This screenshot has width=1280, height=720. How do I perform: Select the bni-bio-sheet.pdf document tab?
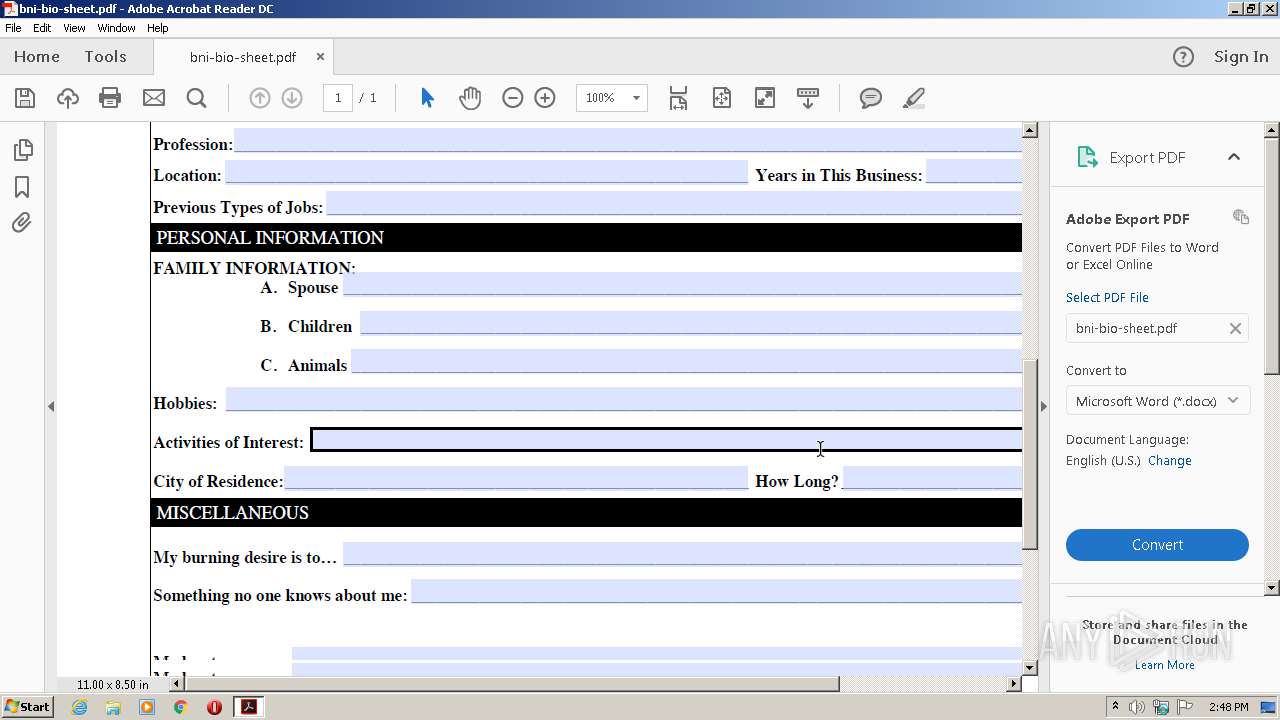point(243,57)
